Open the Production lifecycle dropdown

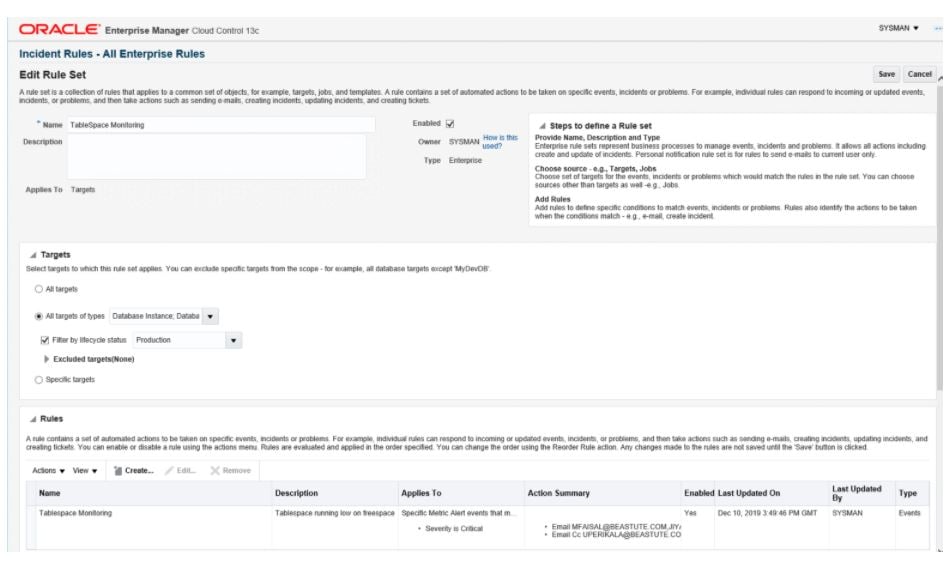coord(233,340)
